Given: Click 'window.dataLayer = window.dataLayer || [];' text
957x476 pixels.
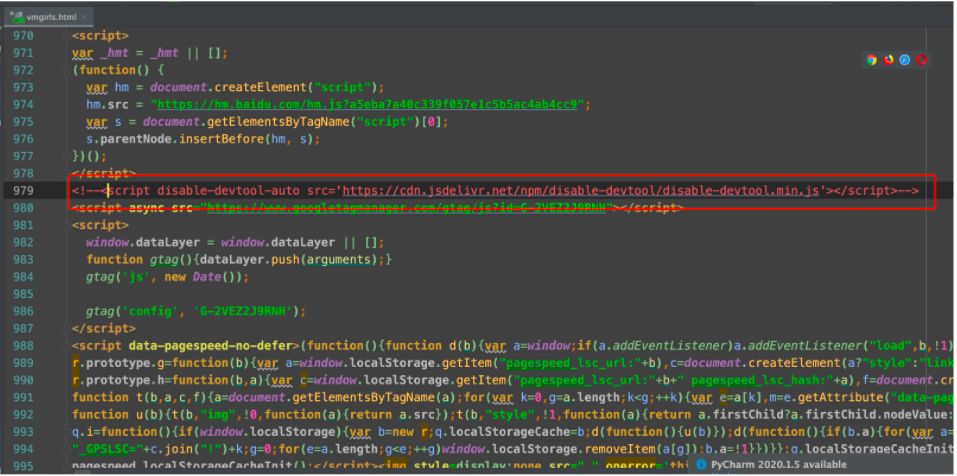Looking at the screenshot, I should coord(235,242).
